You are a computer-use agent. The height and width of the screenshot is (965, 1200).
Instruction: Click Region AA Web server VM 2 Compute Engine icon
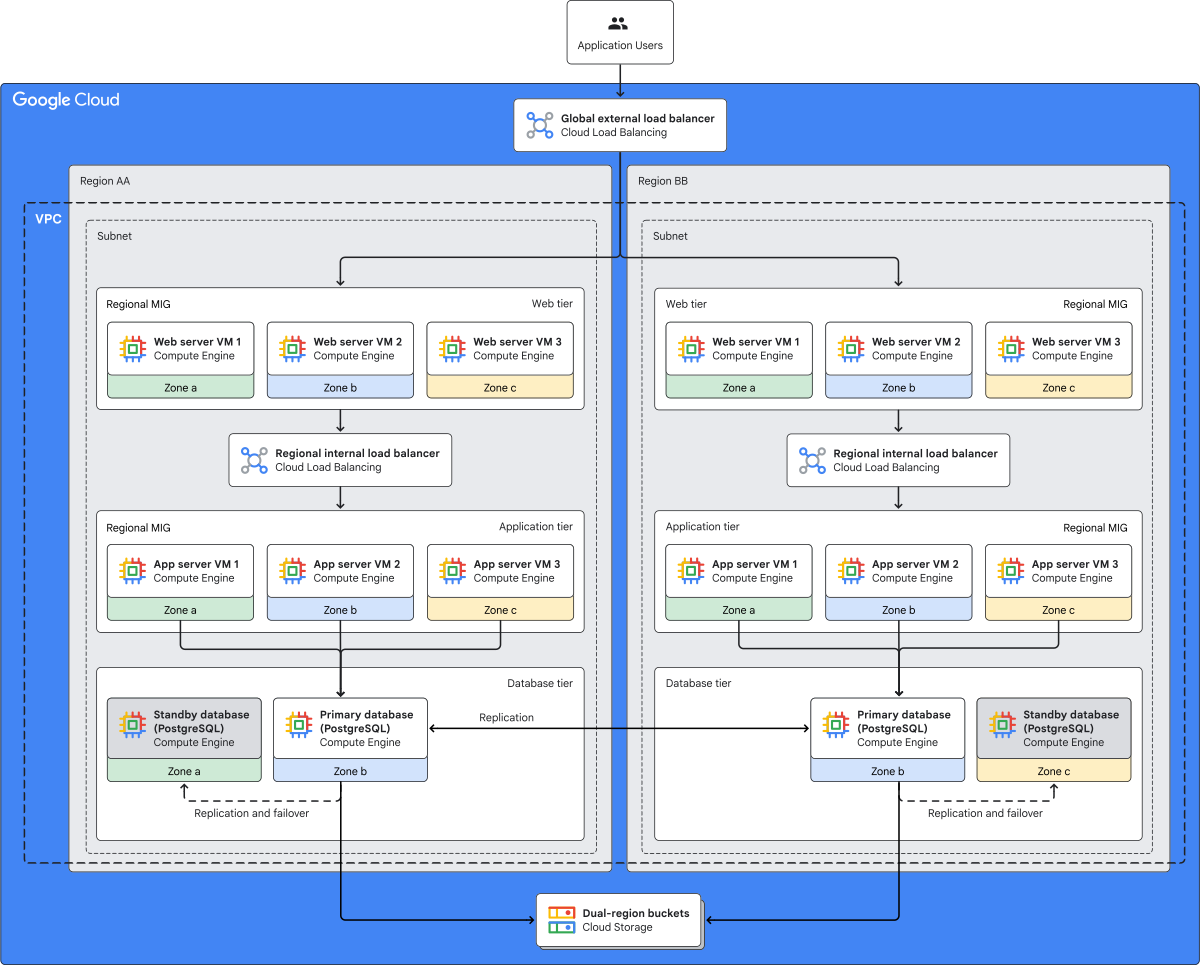tap(292, 348)
